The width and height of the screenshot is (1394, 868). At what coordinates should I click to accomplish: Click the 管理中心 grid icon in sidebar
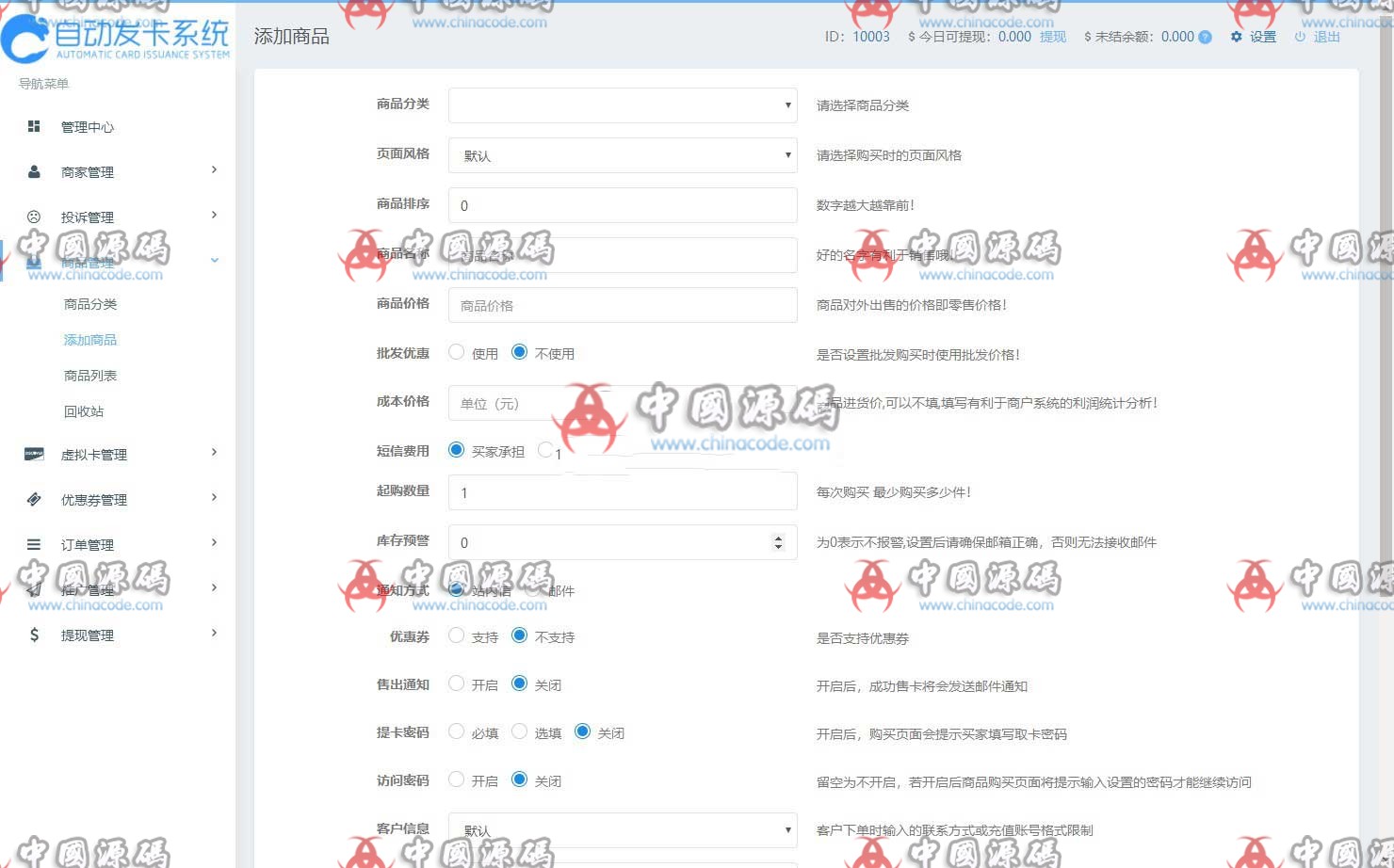35,126
